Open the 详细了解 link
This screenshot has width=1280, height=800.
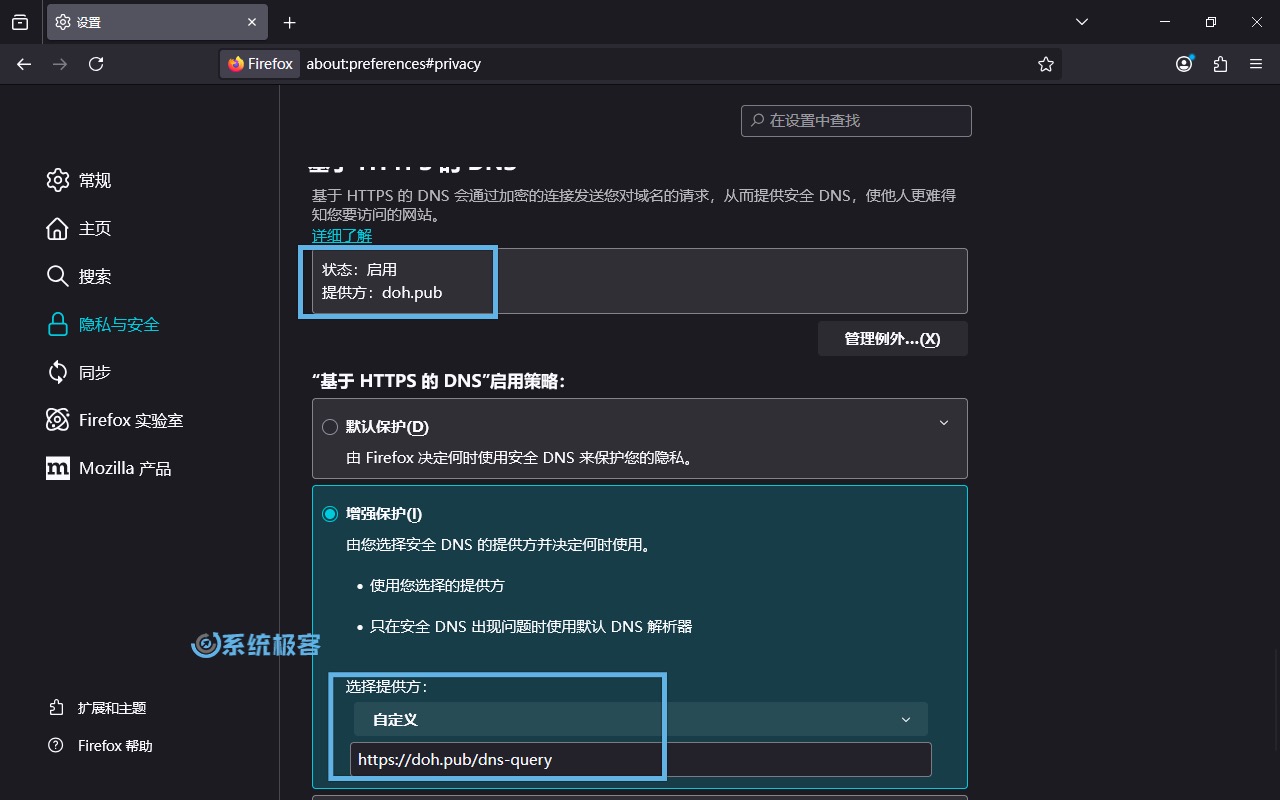point(342,236)
